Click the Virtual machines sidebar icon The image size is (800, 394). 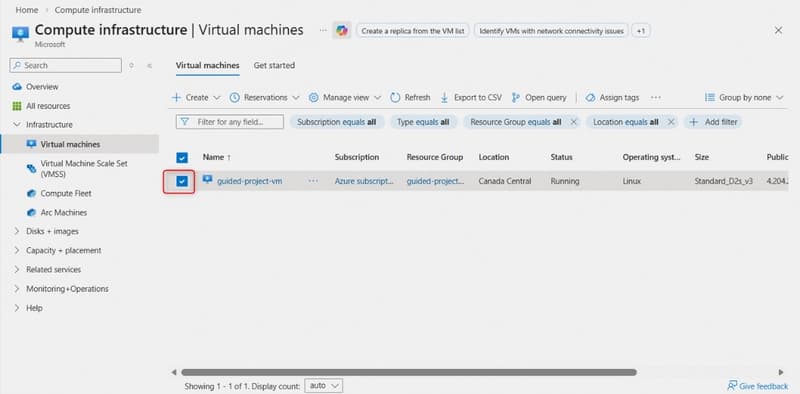pyautogui.click(x=32, y=144)
